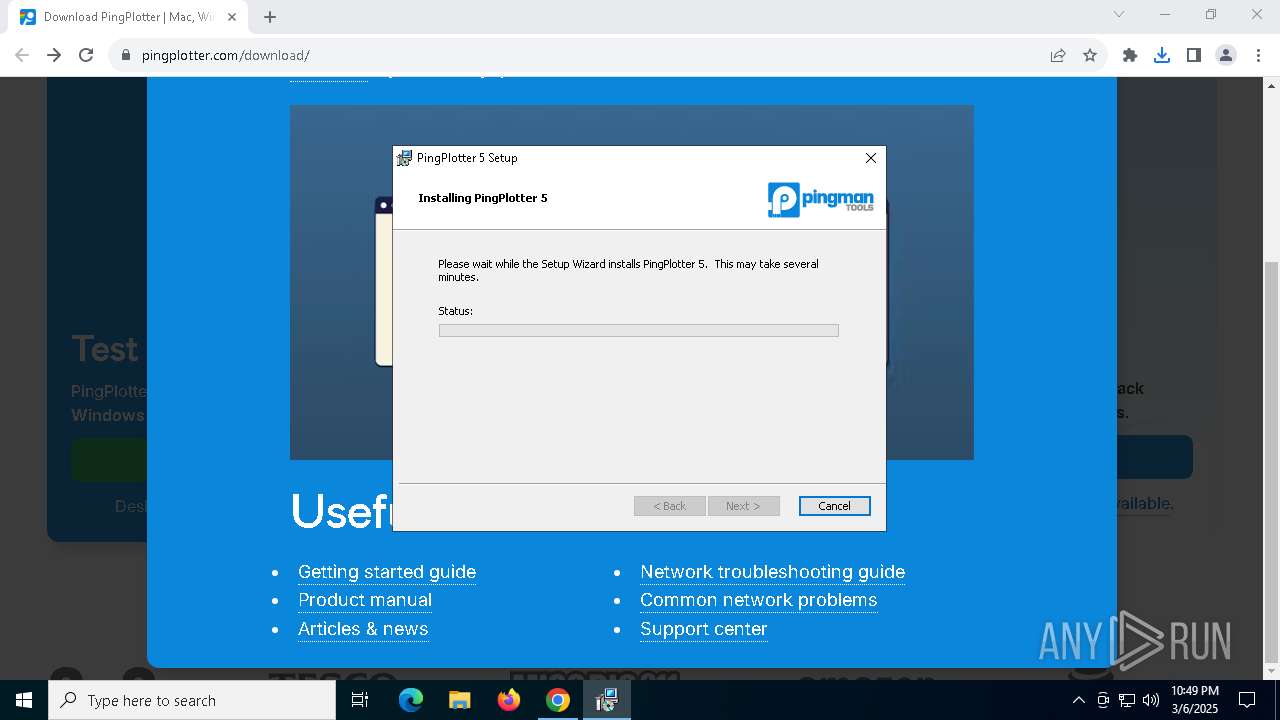Launch Microsoft Edge from taskbar
Image resolution: width=1280 pixels, height=720 pixels.
[411, 700]
